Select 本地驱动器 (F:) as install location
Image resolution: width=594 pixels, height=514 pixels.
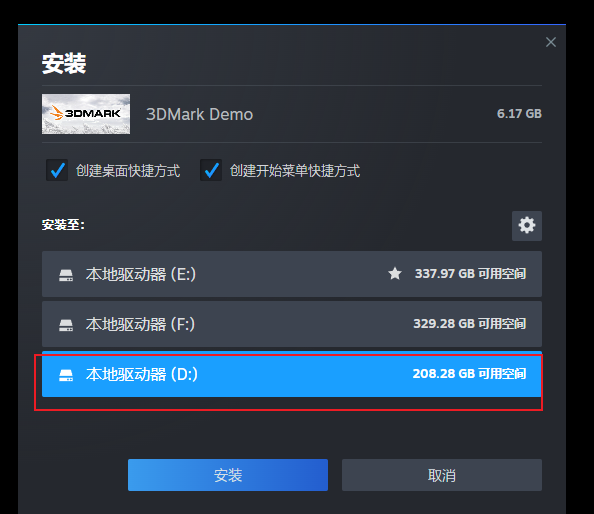point(292,324)
